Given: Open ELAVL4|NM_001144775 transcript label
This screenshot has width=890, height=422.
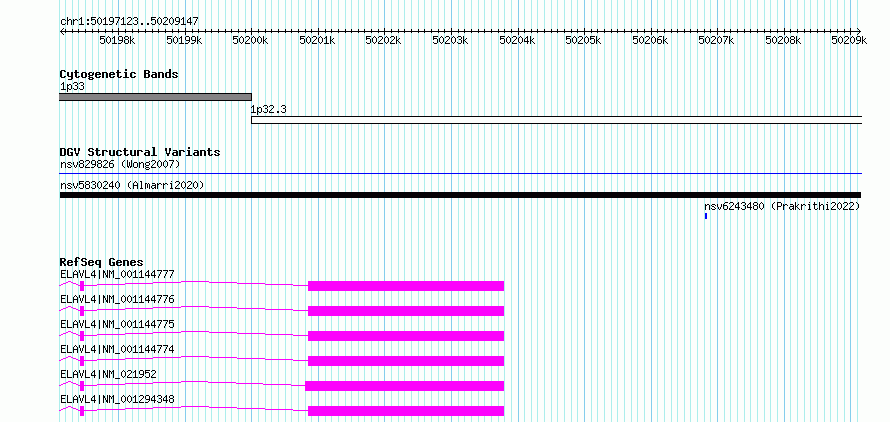Looking at the screenshot, I should (117, 325).
